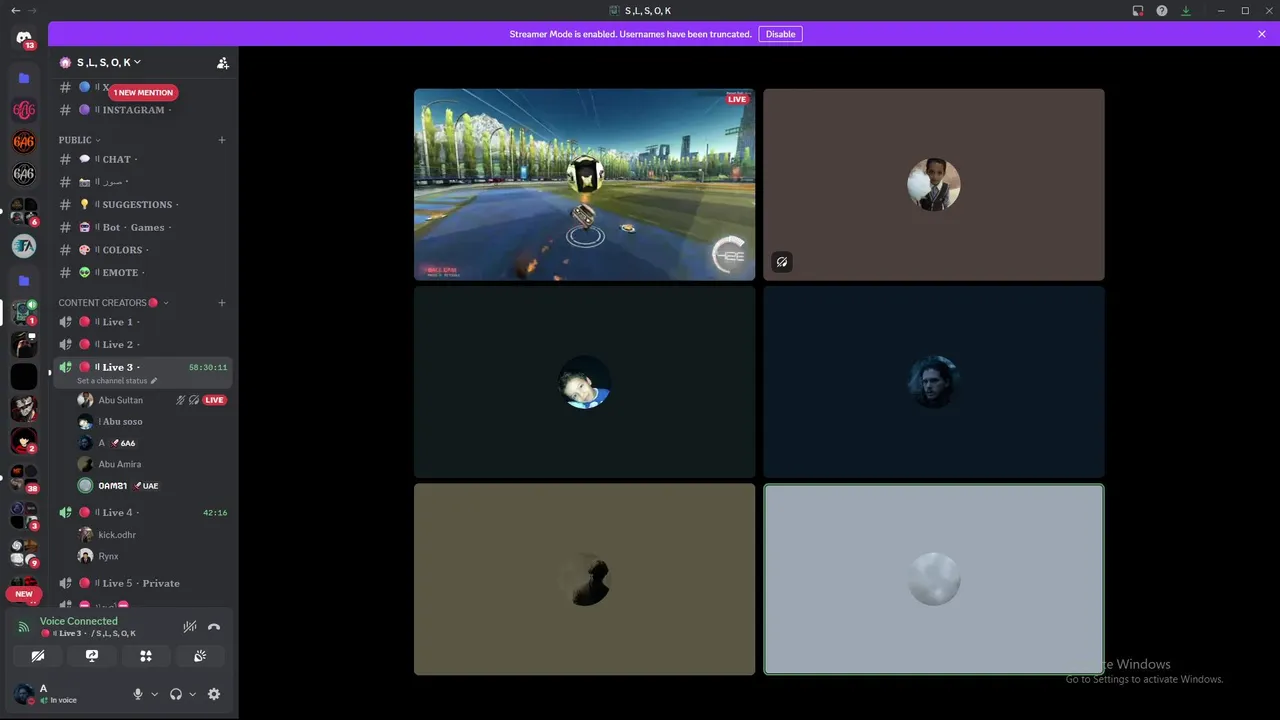Viewport: 1280px width, 720px height.
Task: Open the EMOTE channel
Action: pyautogui.click(x=143, y=272)
